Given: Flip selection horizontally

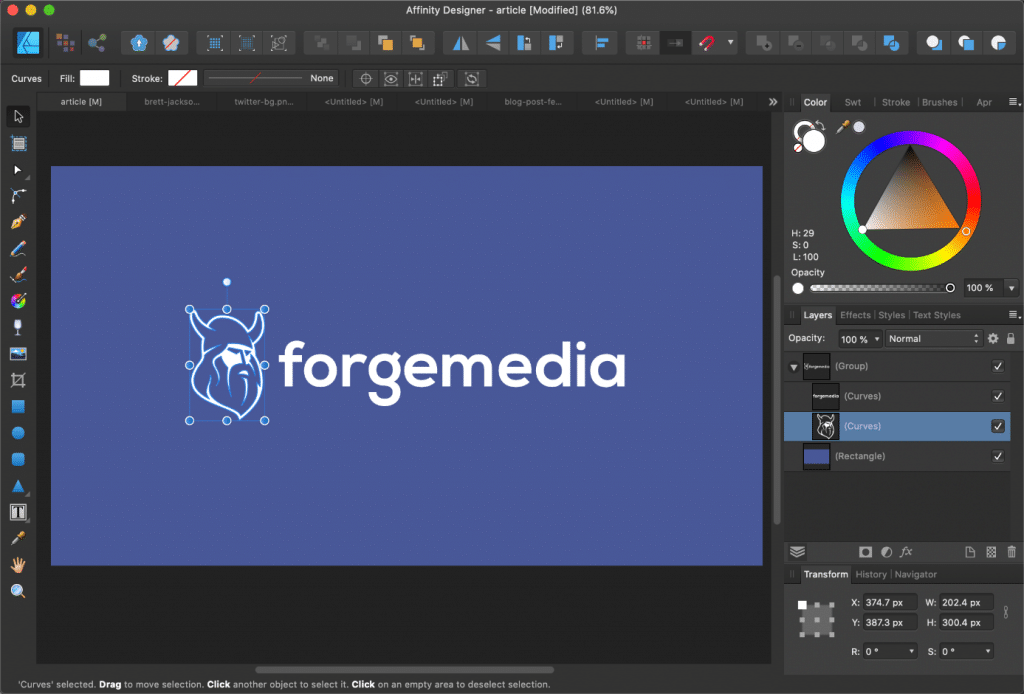Looking at the screenshot, I should click(460, 43).
